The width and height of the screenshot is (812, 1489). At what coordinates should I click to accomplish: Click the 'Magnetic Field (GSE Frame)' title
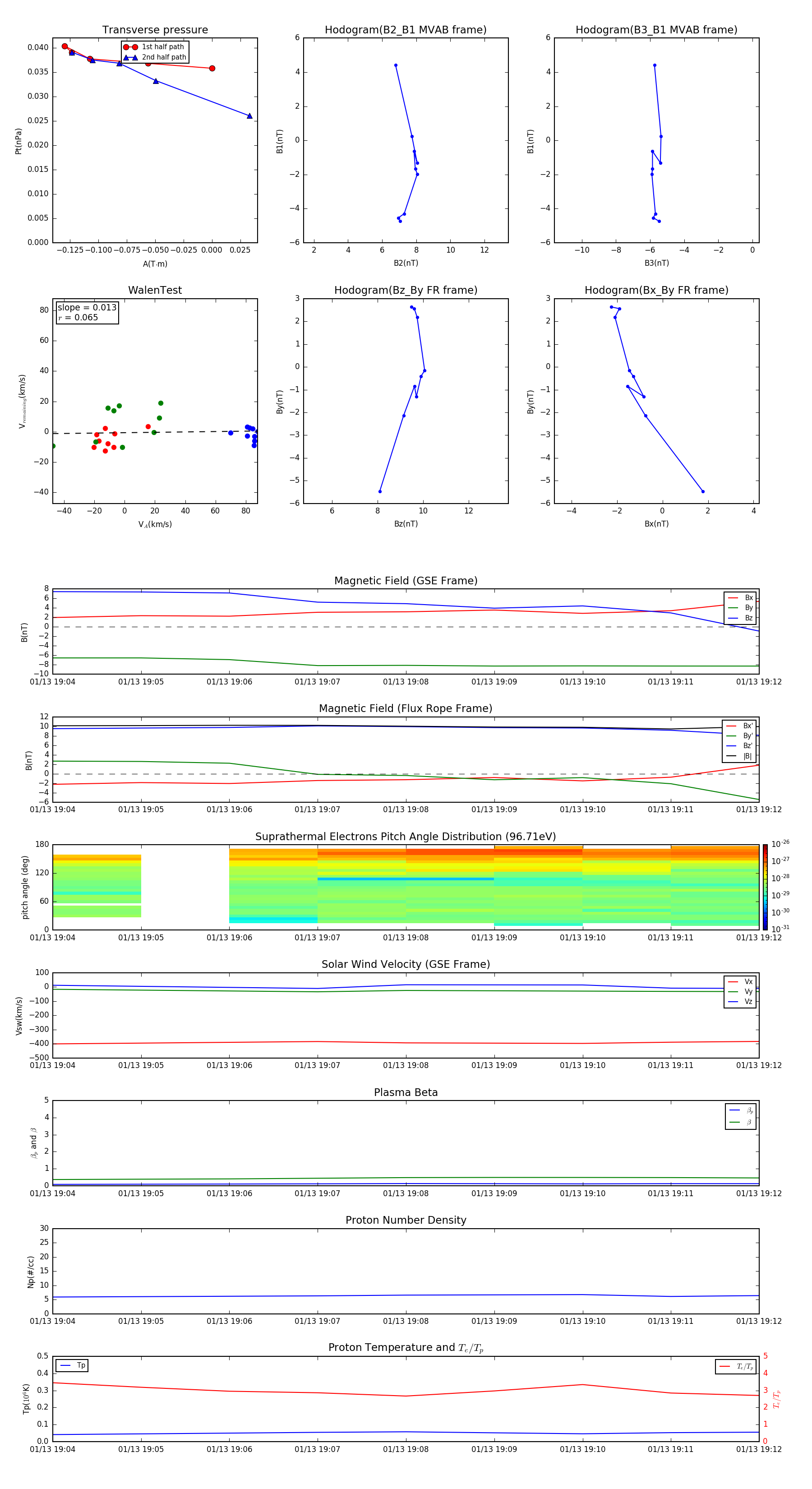(406, 581)
